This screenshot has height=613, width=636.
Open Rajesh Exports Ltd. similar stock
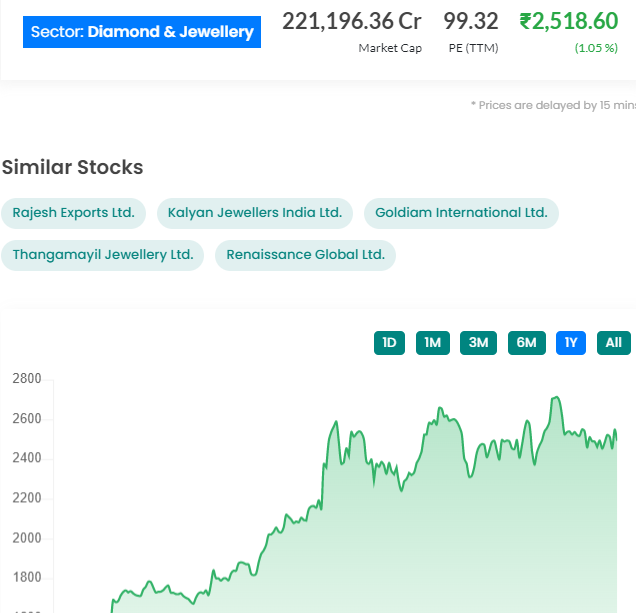74,213
